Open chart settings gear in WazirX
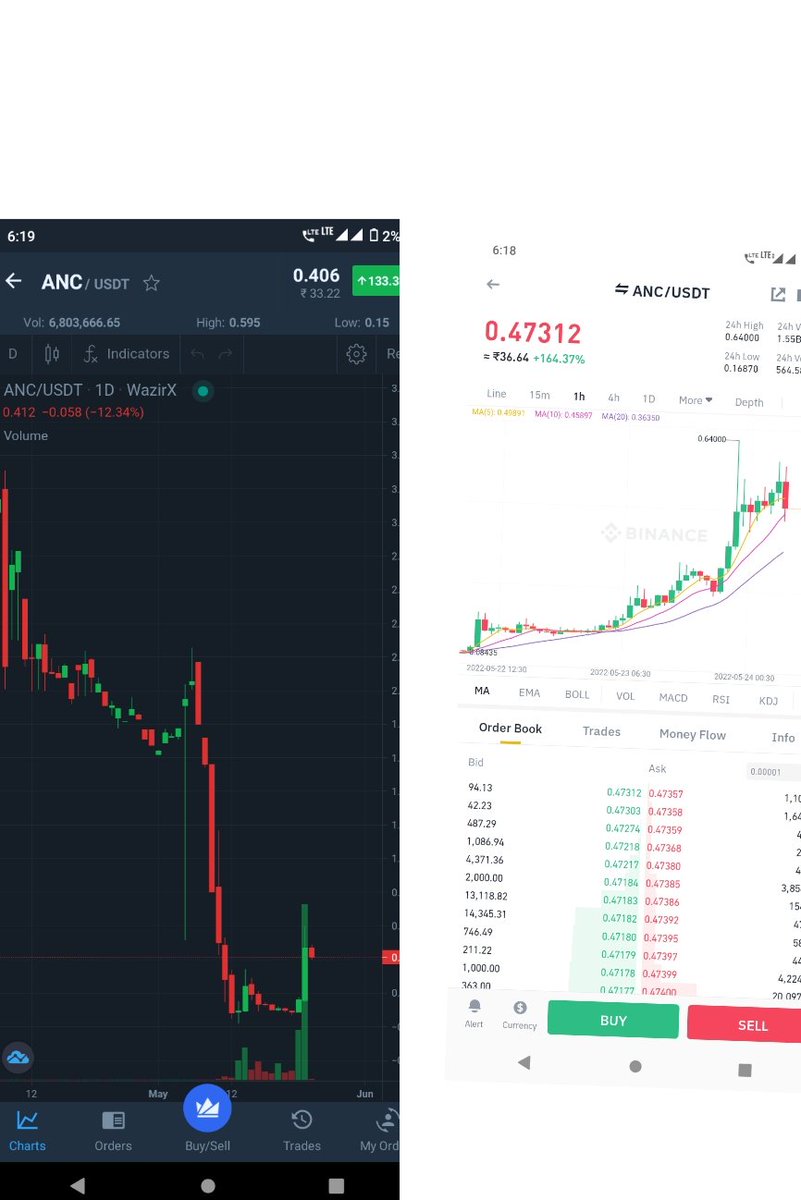Screen dimensions: 801x1200 pyautogui.click(x=355, y=354)
